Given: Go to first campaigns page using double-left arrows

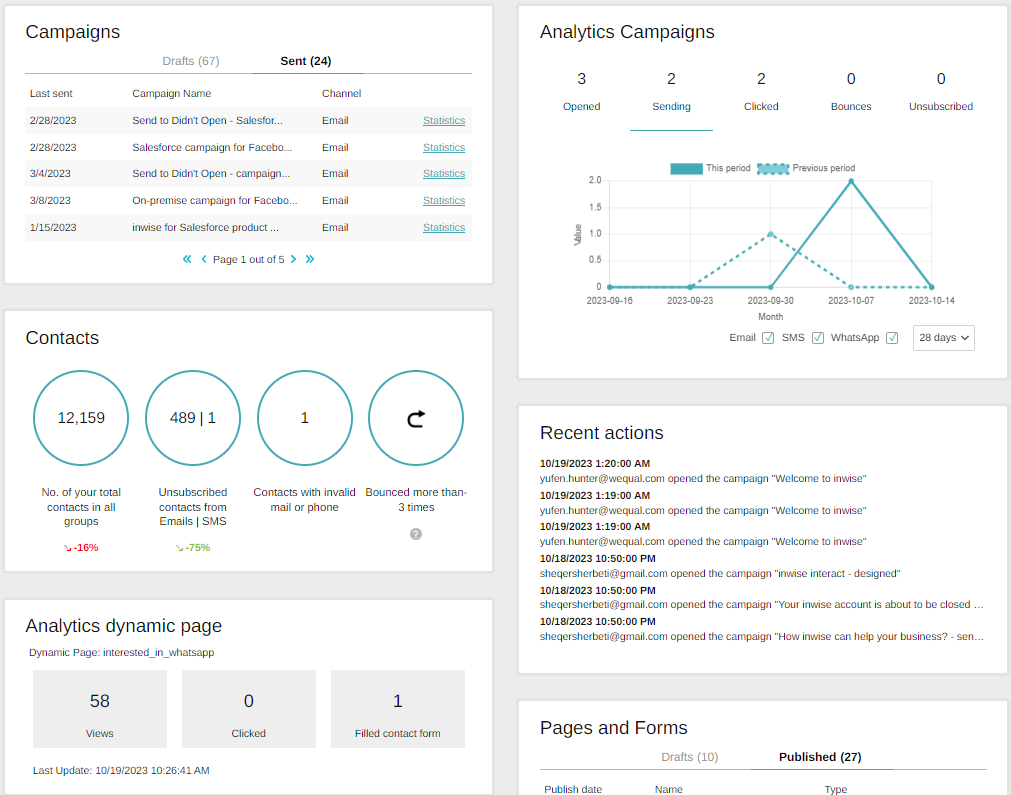Looking at the screenshot, I should click(x=187, y=259).
